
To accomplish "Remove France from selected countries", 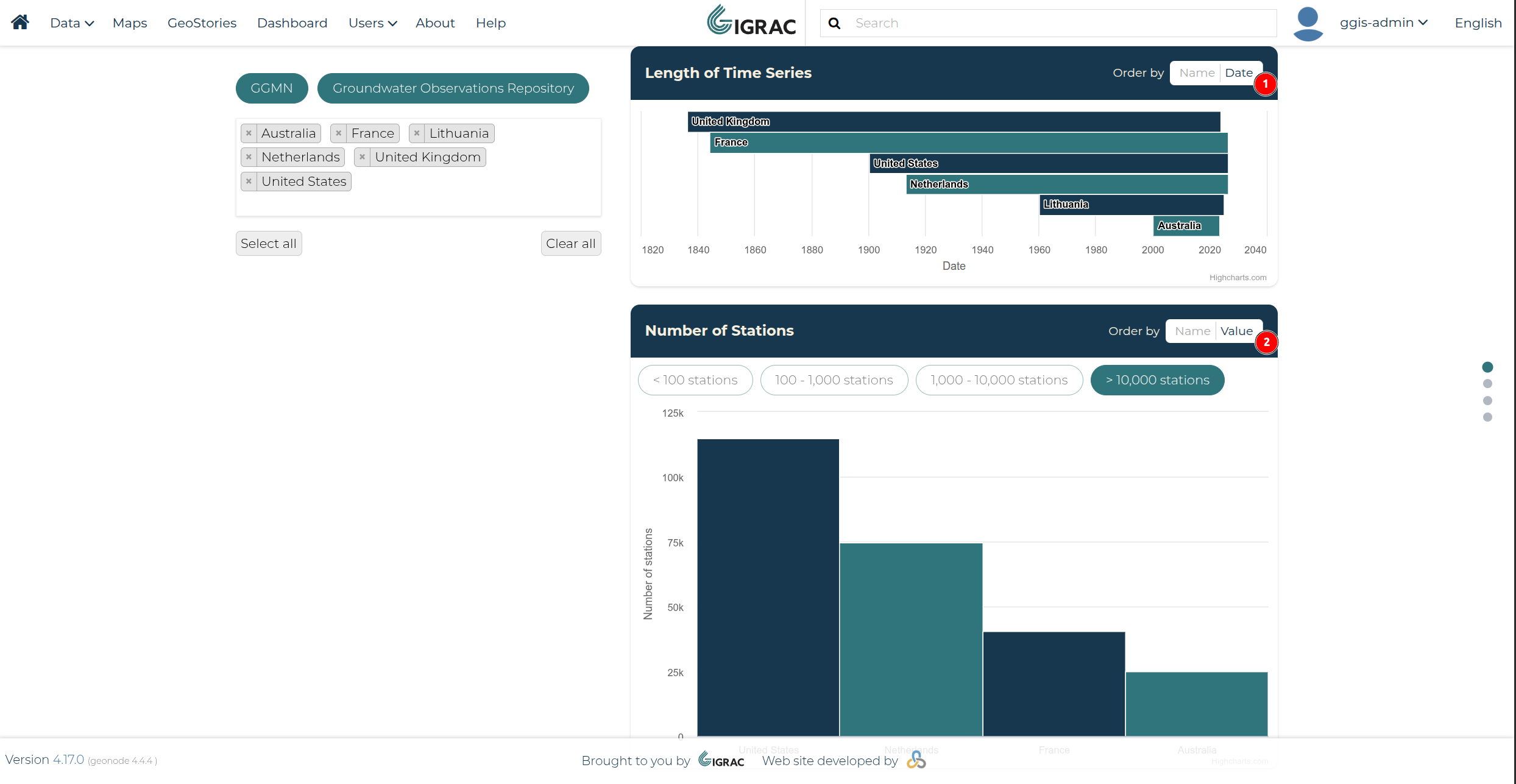I will [339, 133].
